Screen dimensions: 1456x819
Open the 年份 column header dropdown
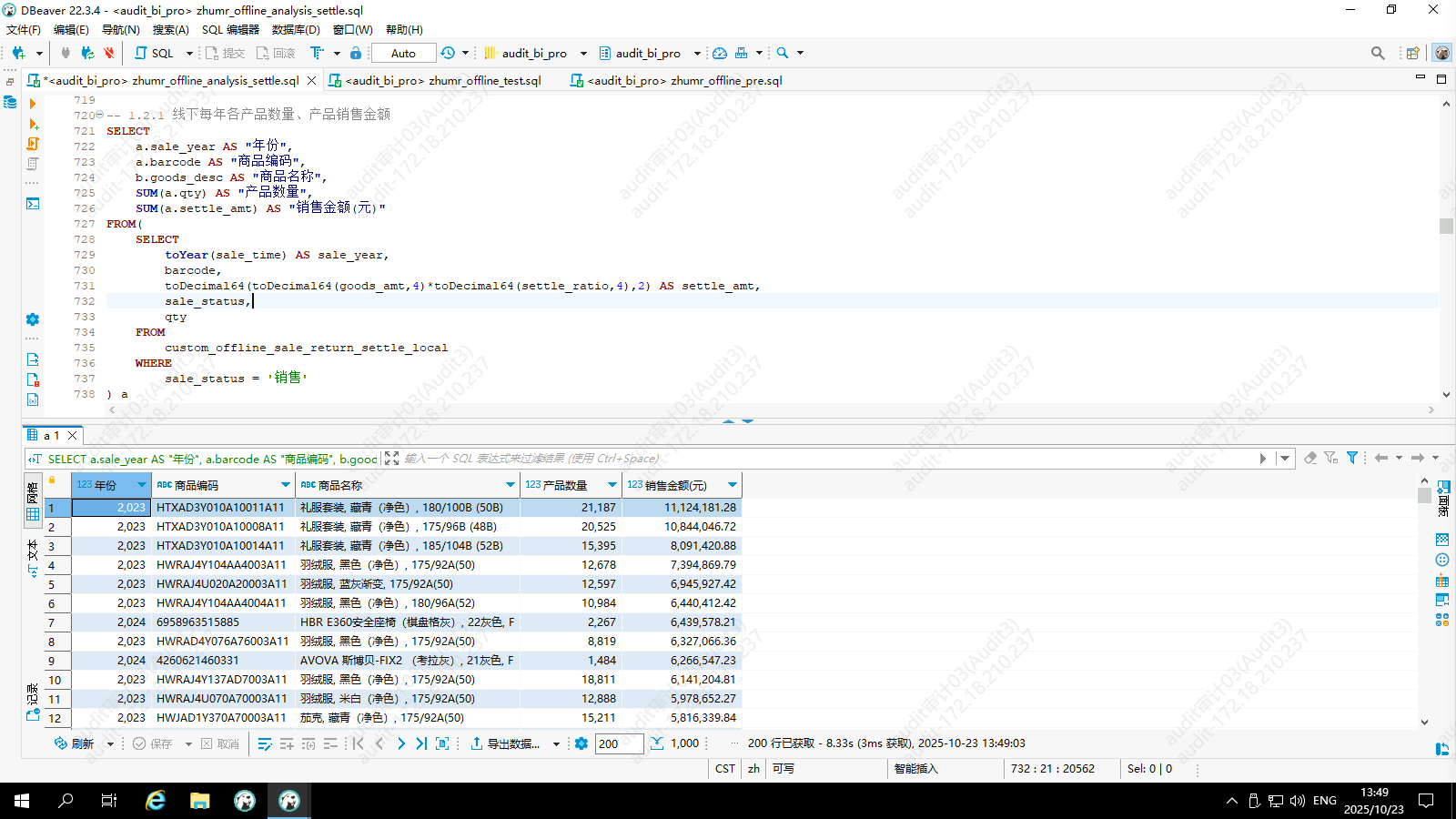coord(141,485)
